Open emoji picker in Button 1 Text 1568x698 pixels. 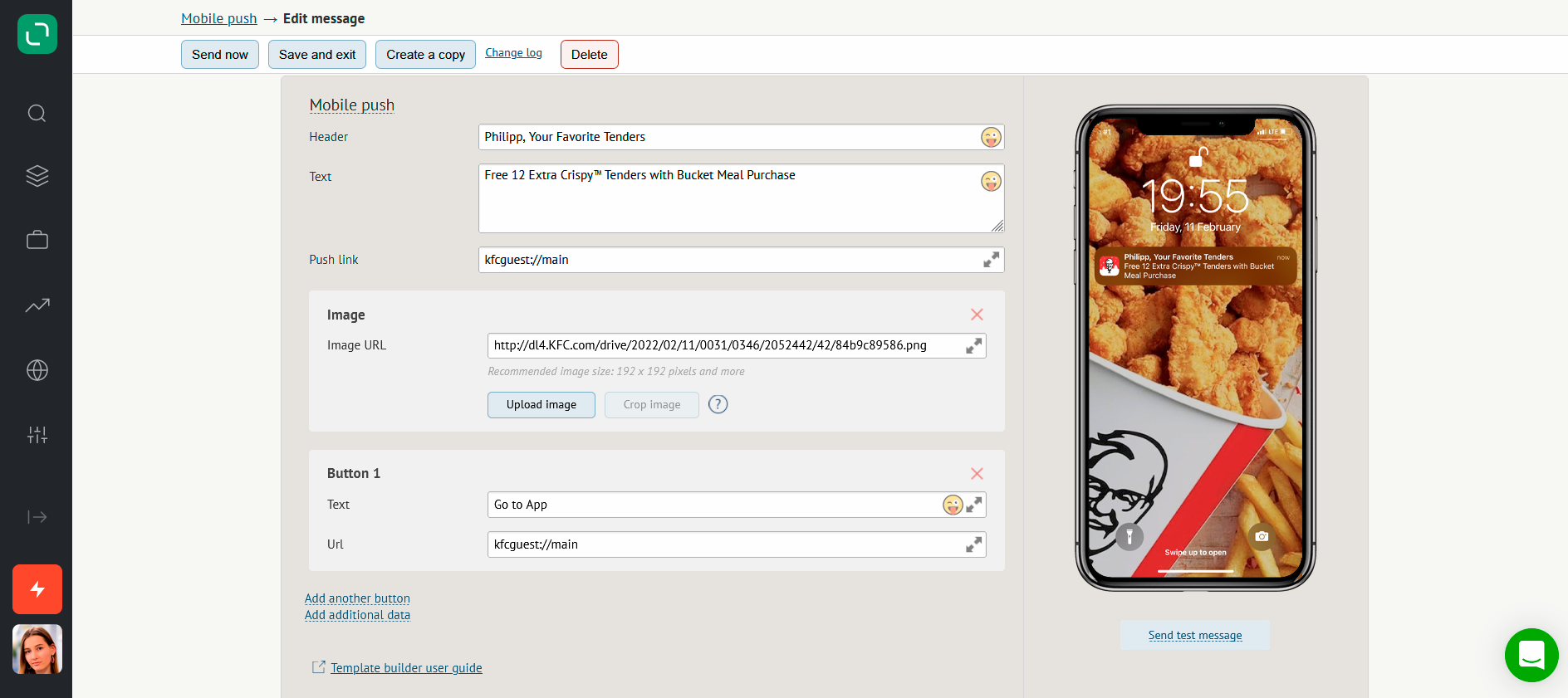point(953,505)
